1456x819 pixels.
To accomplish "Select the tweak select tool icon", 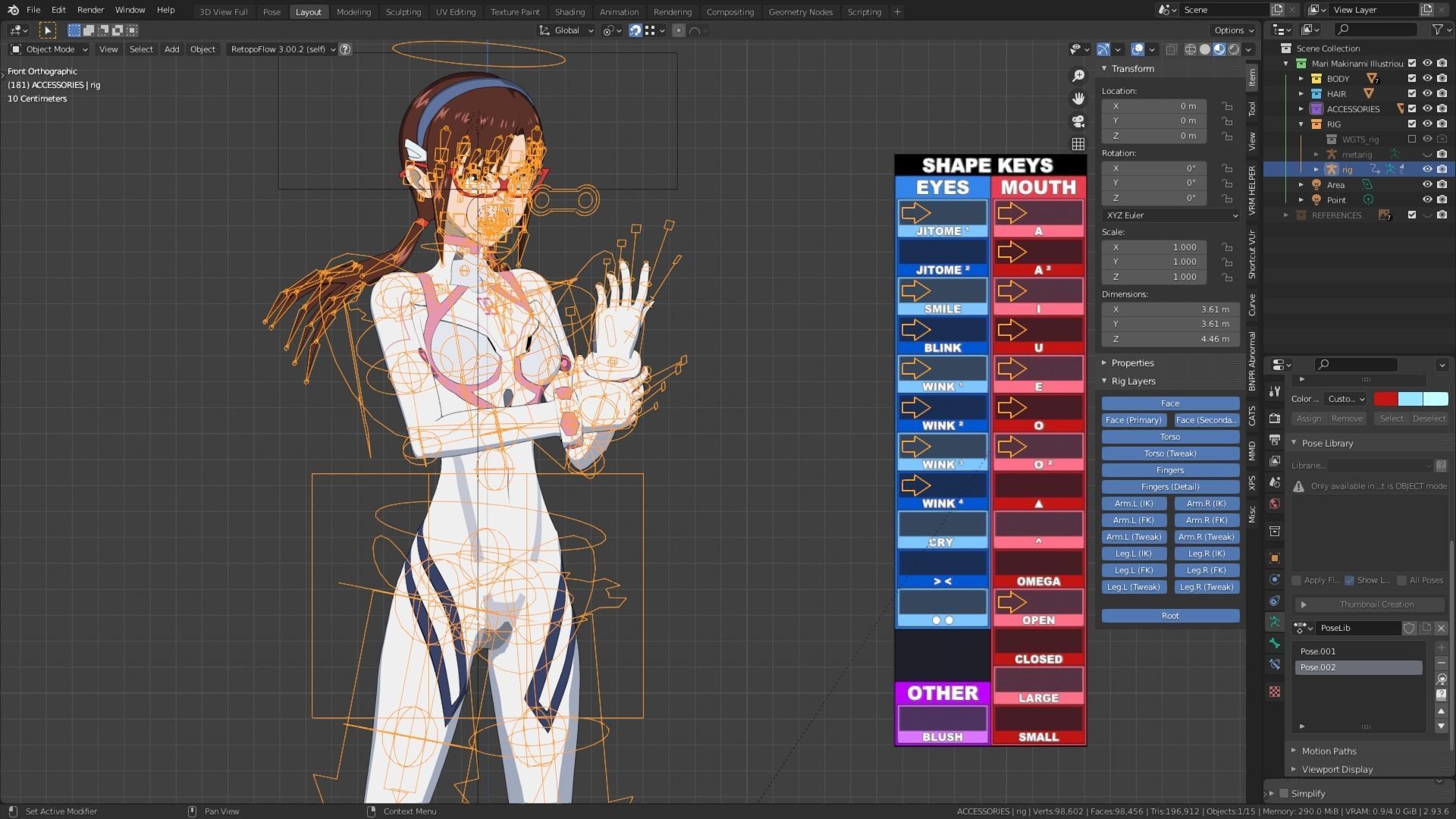I will coord(47,30).
